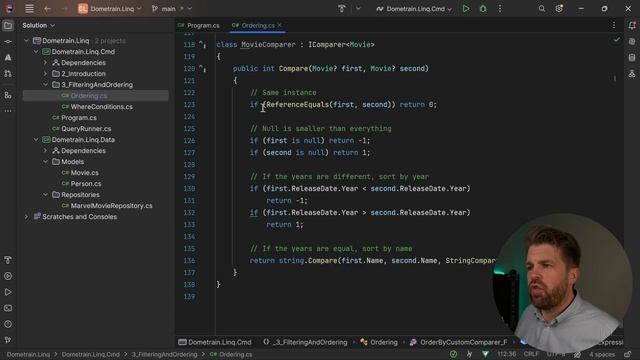Collapse the Dometrain.Linq.Data project node
The height and width of the screenshot is (360, 640).
36,140
